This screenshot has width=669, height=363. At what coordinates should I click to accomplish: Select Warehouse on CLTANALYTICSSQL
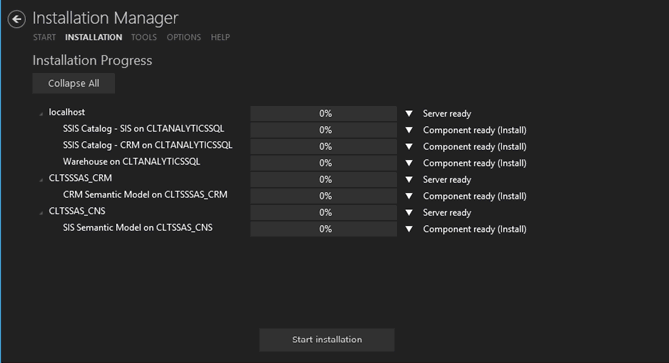coord(131,162)
